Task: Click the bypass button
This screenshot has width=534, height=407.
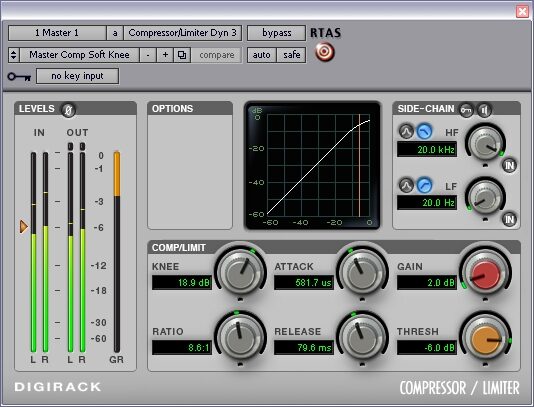Action: [x=276, y=33]
